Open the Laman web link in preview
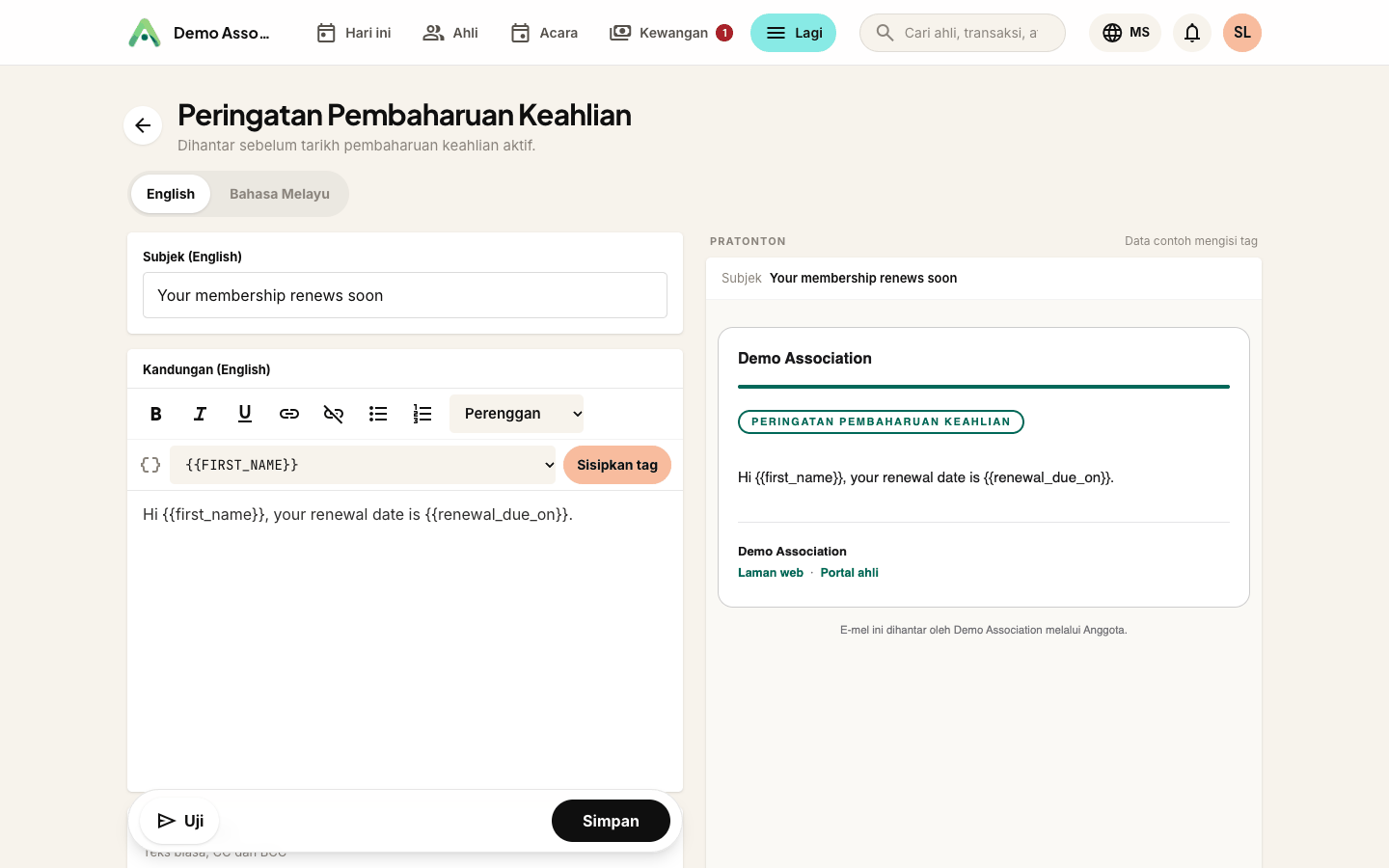Image resolution: width=1389 pixels, height=868 pixels. tap(771, 573)
